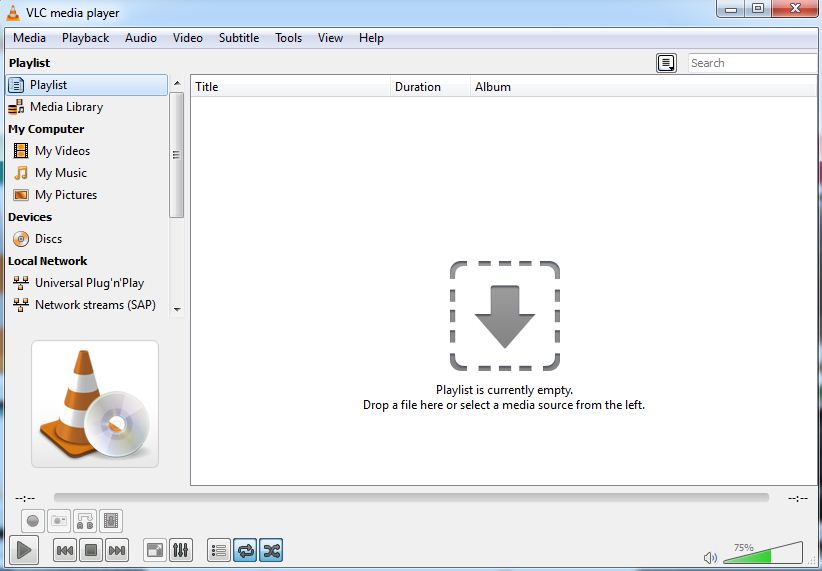Screen dimensions: 822x571
Task: Select Media Library in the sidebar
Action: [86, 107]
